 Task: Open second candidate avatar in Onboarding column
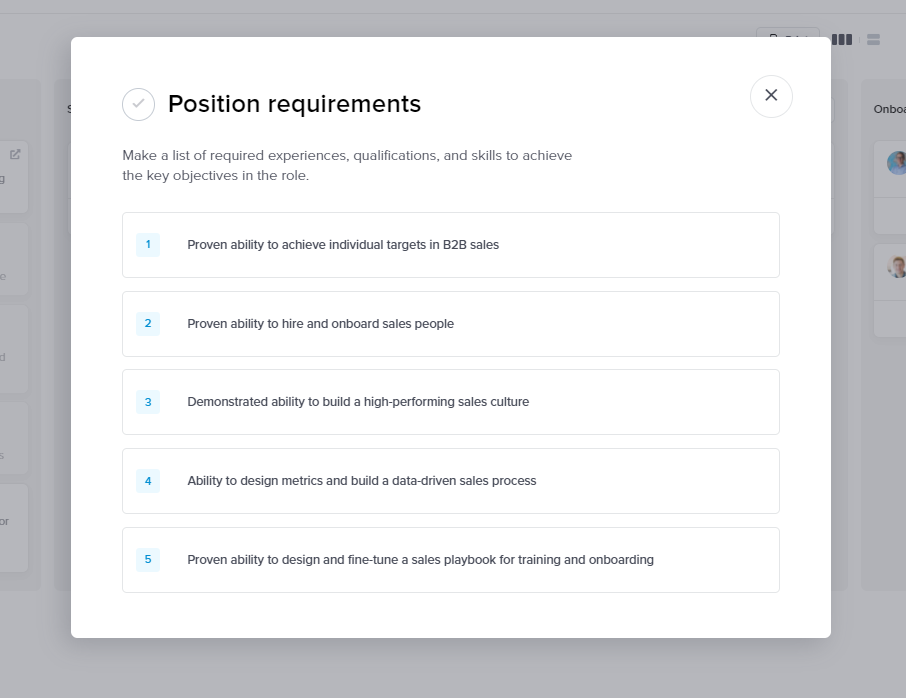(x=897, y=267)
